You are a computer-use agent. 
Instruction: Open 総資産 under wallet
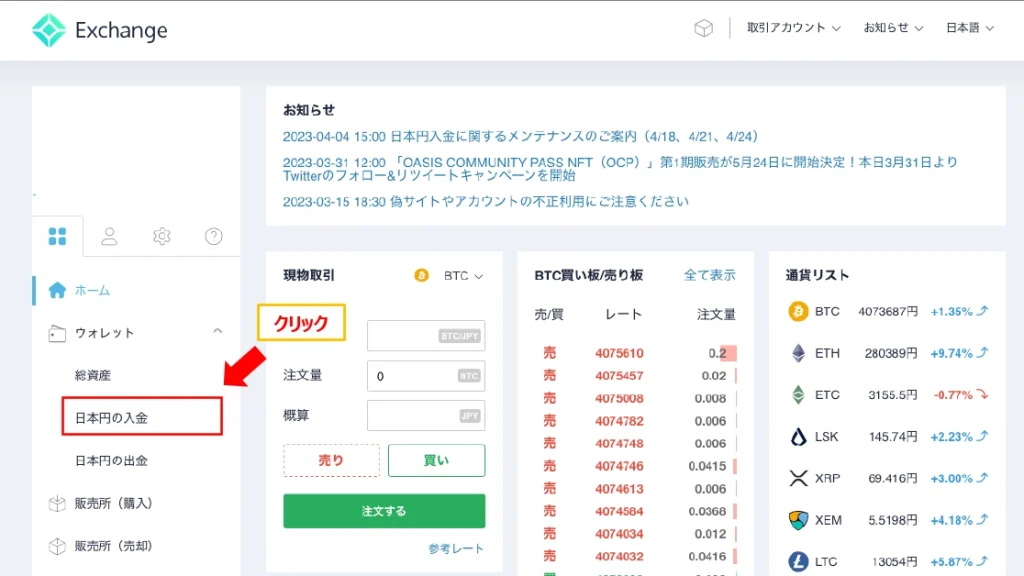(93, 376)
